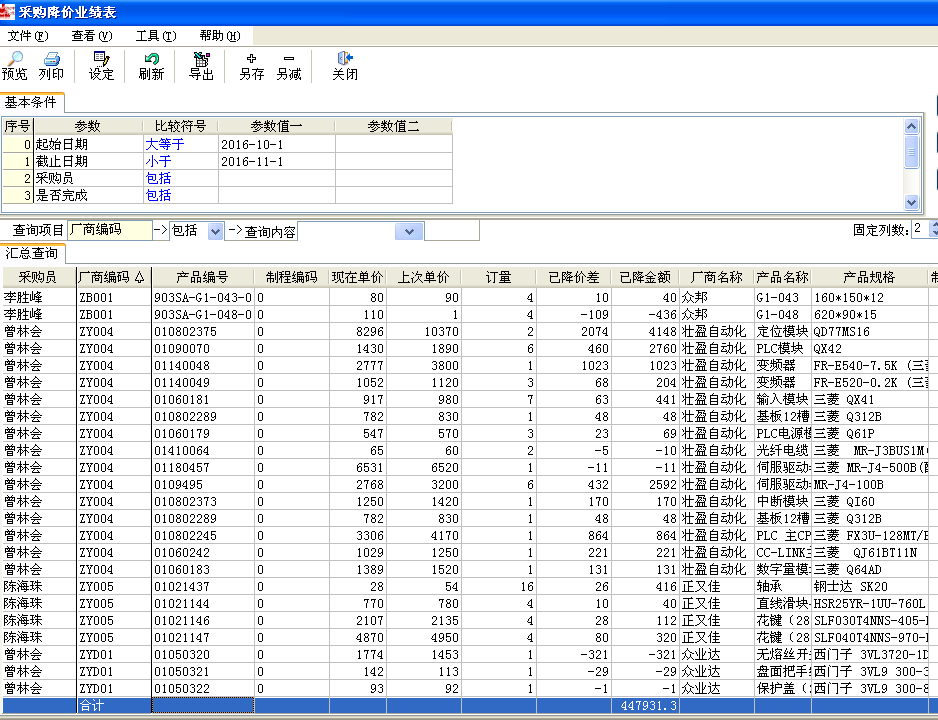Select product number 01021437 cell

click(x=203, y=587)
